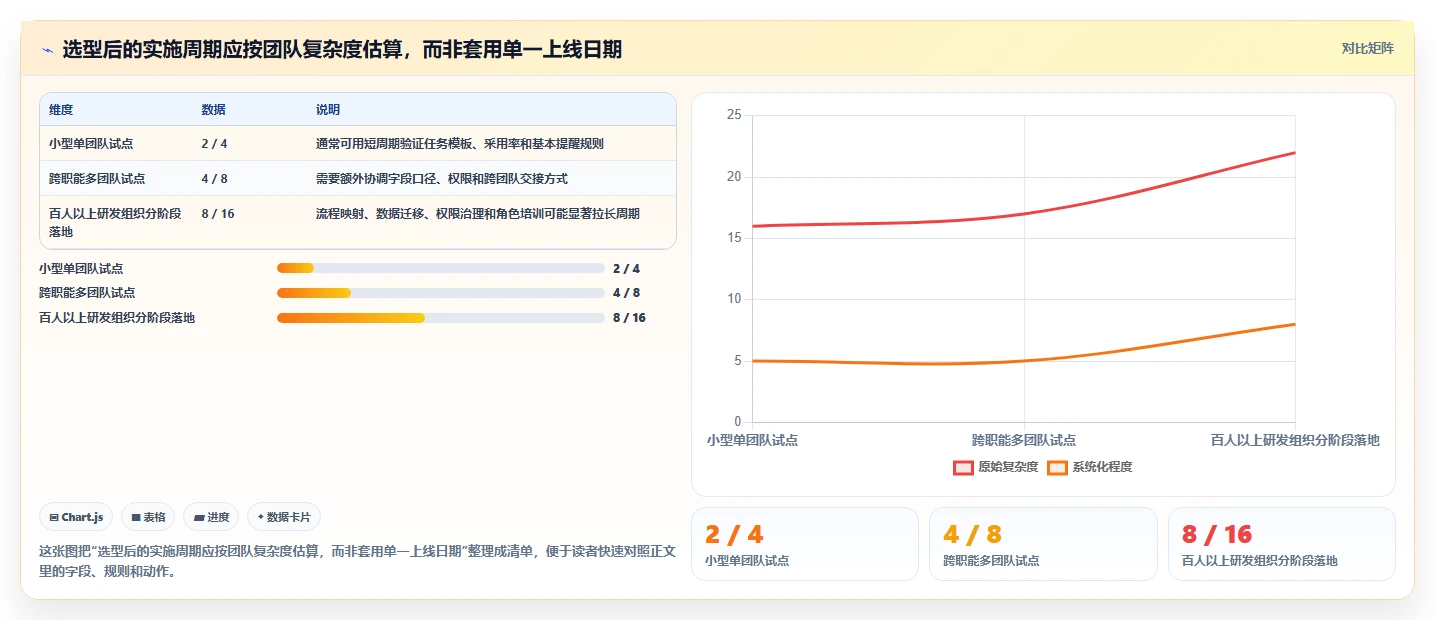Click y-axis value 25
Viewport: 1435px width, 620px height.
[x=734, y=115]
